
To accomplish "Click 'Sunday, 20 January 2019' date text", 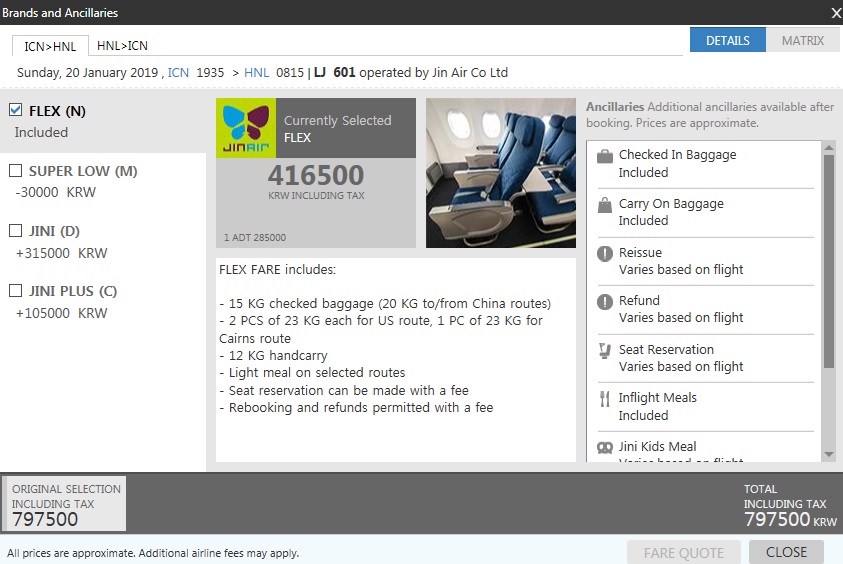I will (x=88, y=73).
